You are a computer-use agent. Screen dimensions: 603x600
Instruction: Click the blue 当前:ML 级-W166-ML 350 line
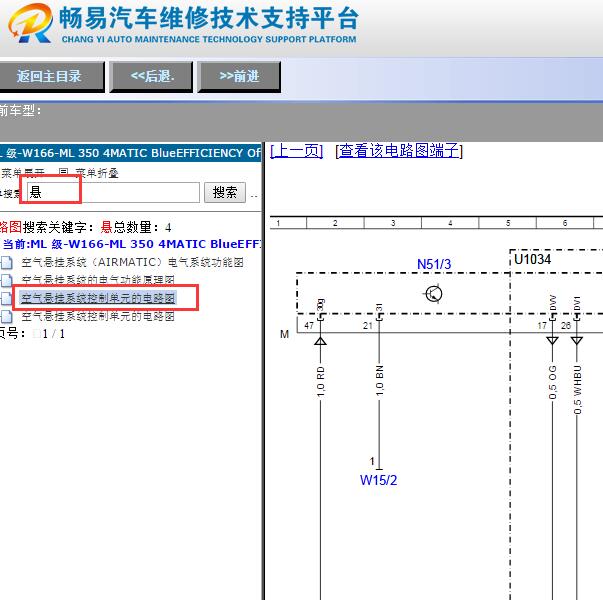click(132, 244)
